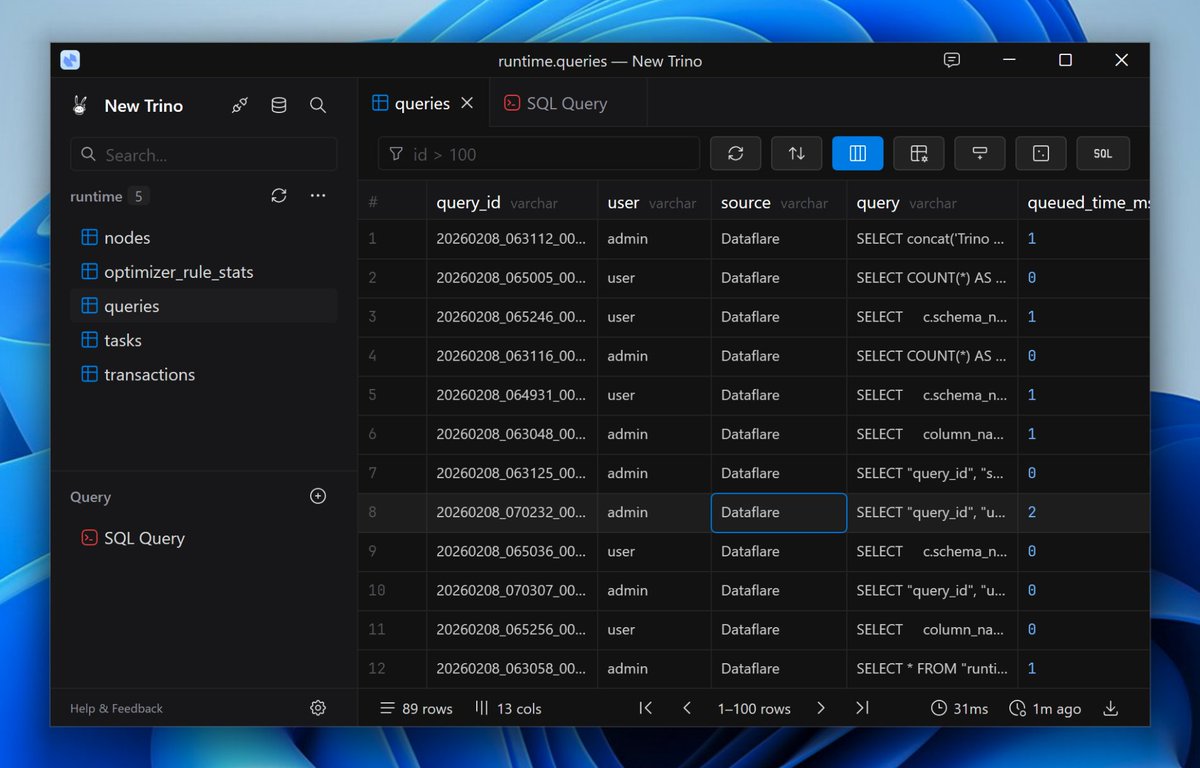Open settings gear in sidebar footer

tap(318, 708)
